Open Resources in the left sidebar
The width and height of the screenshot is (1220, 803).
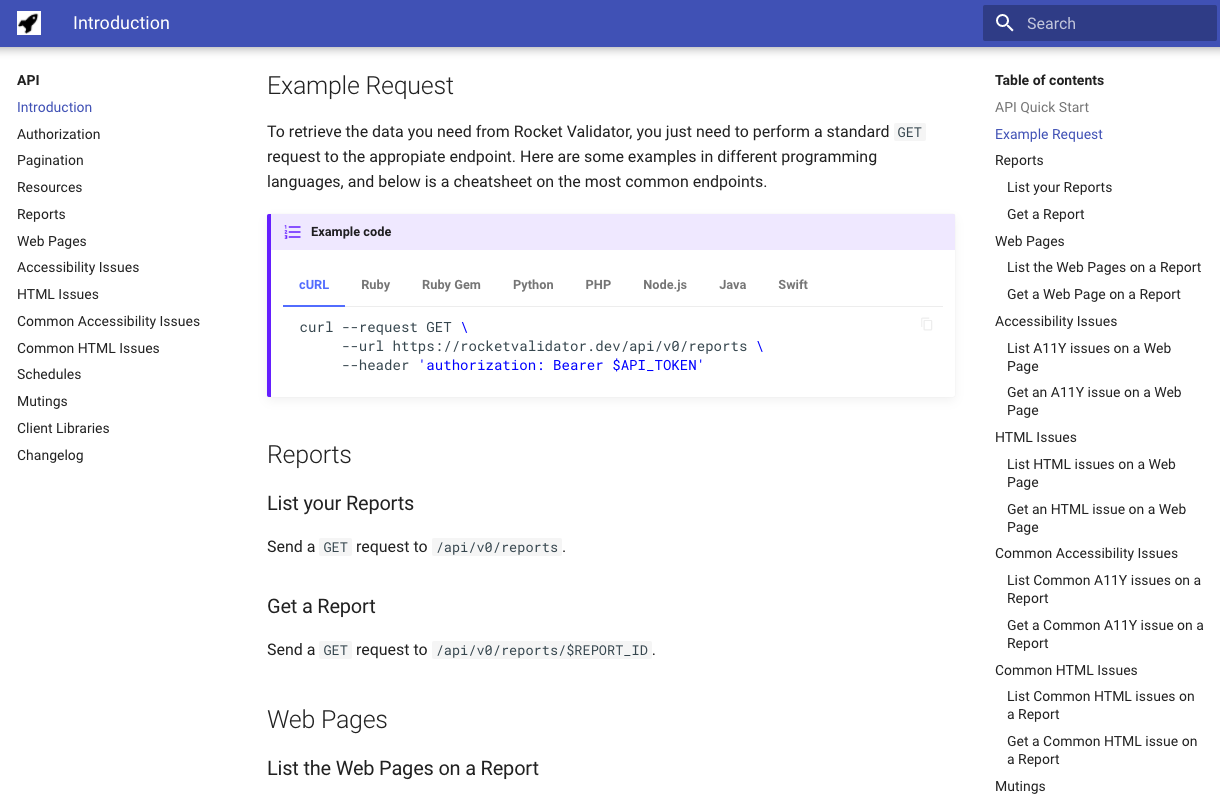coord(49,187)
